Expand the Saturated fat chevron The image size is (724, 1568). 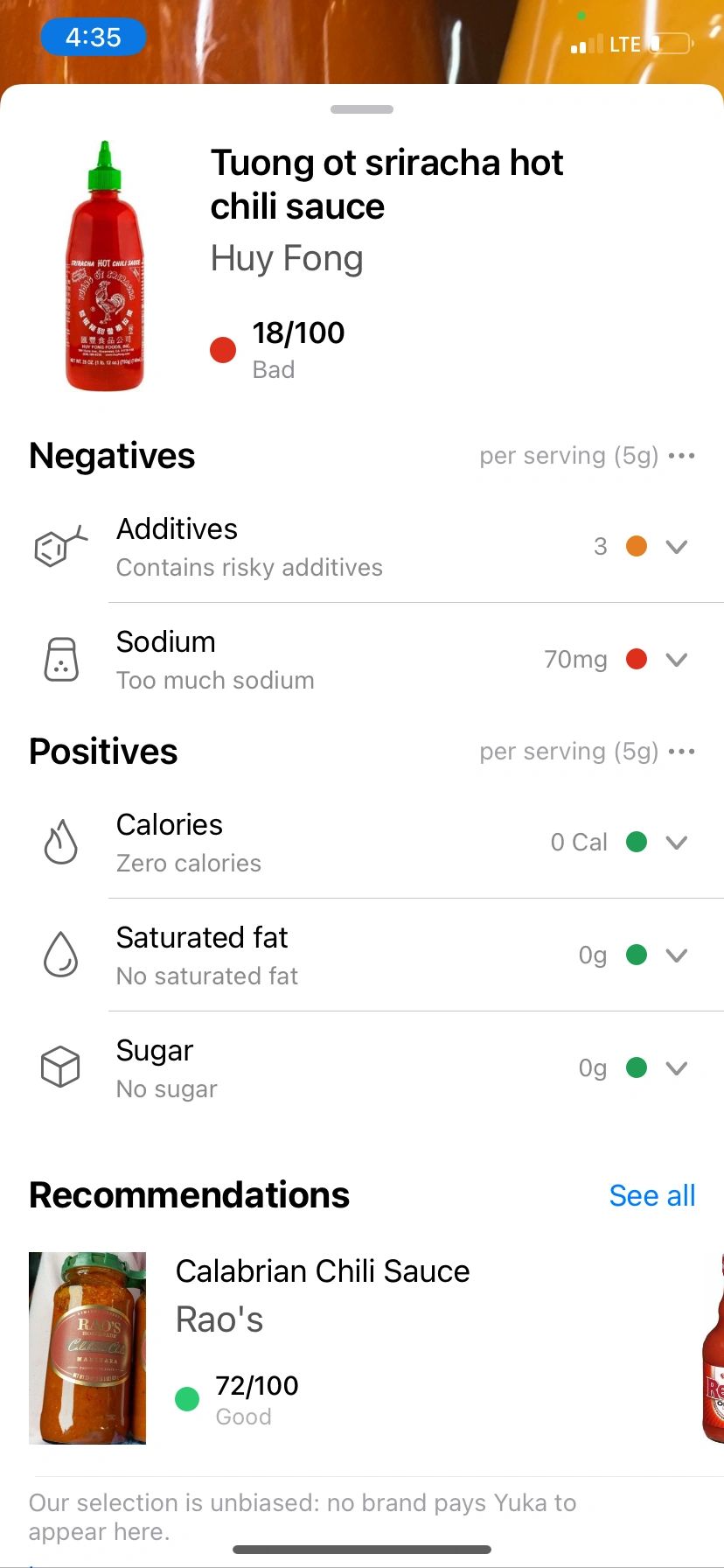click(x=676, y=955)
